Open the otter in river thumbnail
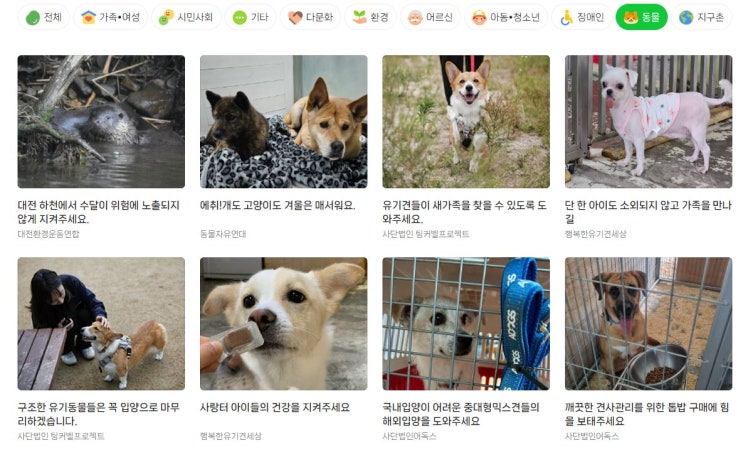This screenshot has width=743, height=460. click(101, 122)
